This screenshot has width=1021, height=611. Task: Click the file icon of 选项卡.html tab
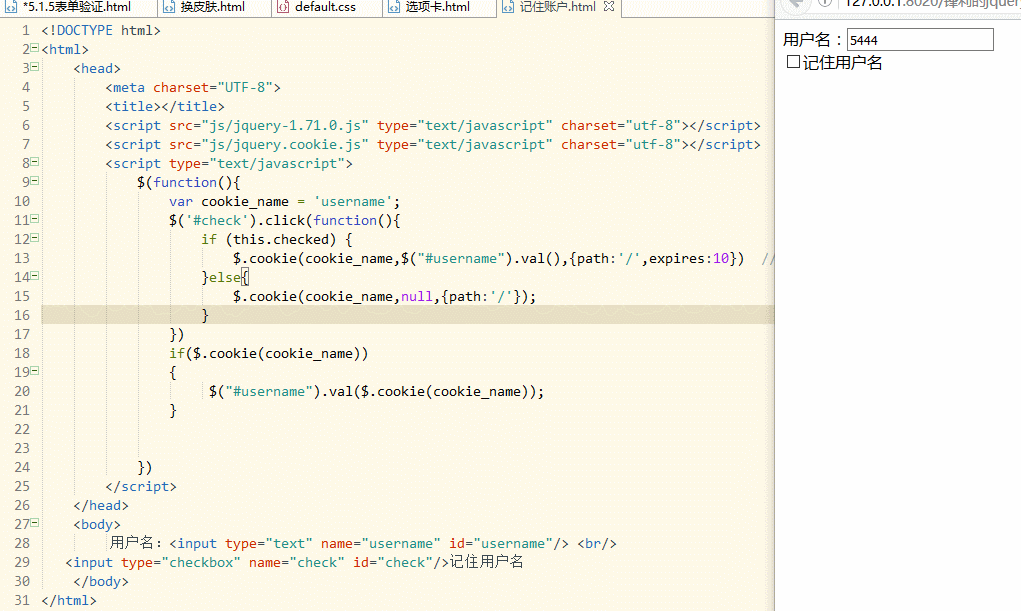pyautogui.click(x=394, y=7)
